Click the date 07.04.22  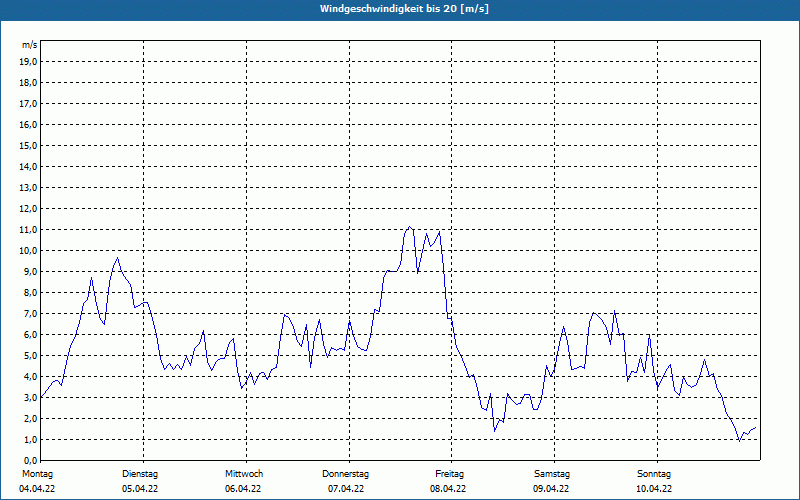coord(346,489)
